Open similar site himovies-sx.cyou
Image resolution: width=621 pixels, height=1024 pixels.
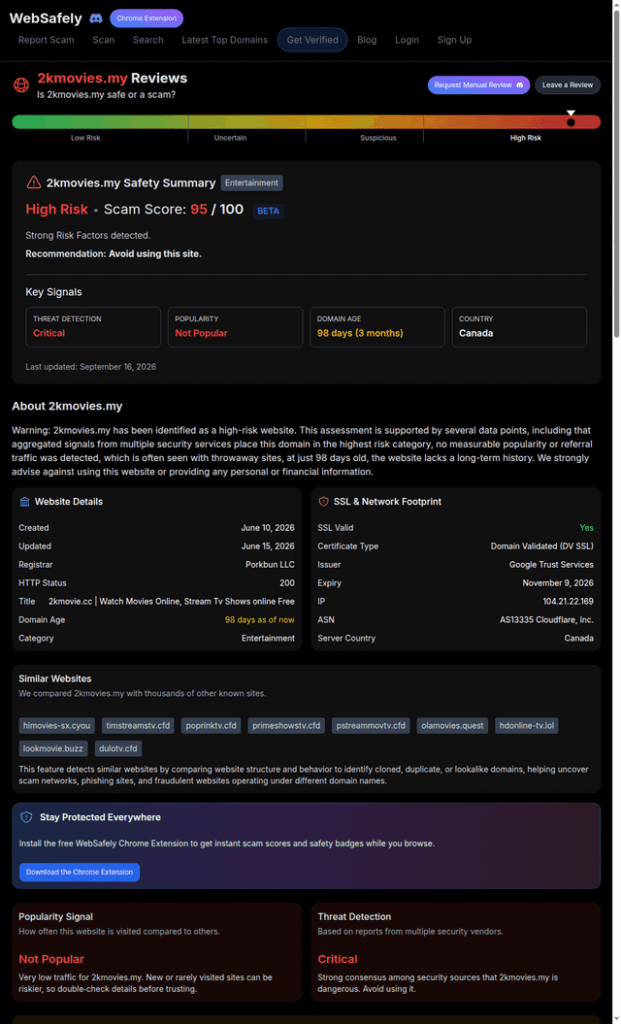(x=57, y=726)
